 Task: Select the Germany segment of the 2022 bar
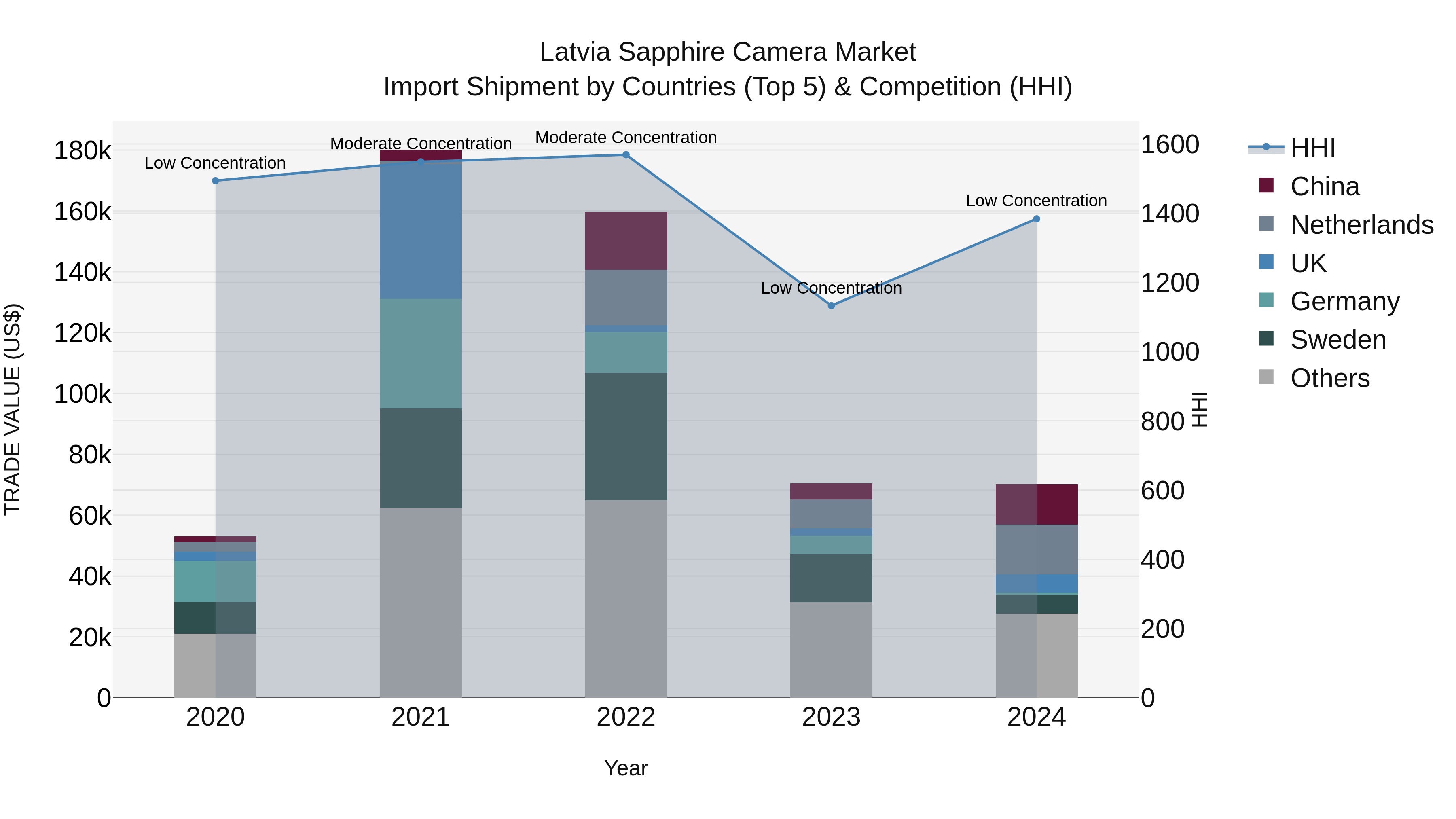pos(626,353)
